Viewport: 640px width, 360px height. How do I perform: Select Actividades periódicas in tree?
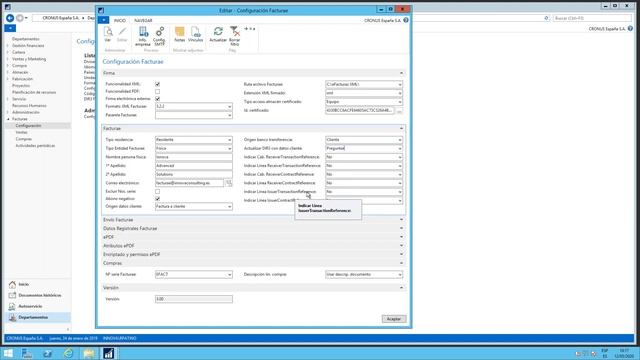tap(35, 146)
